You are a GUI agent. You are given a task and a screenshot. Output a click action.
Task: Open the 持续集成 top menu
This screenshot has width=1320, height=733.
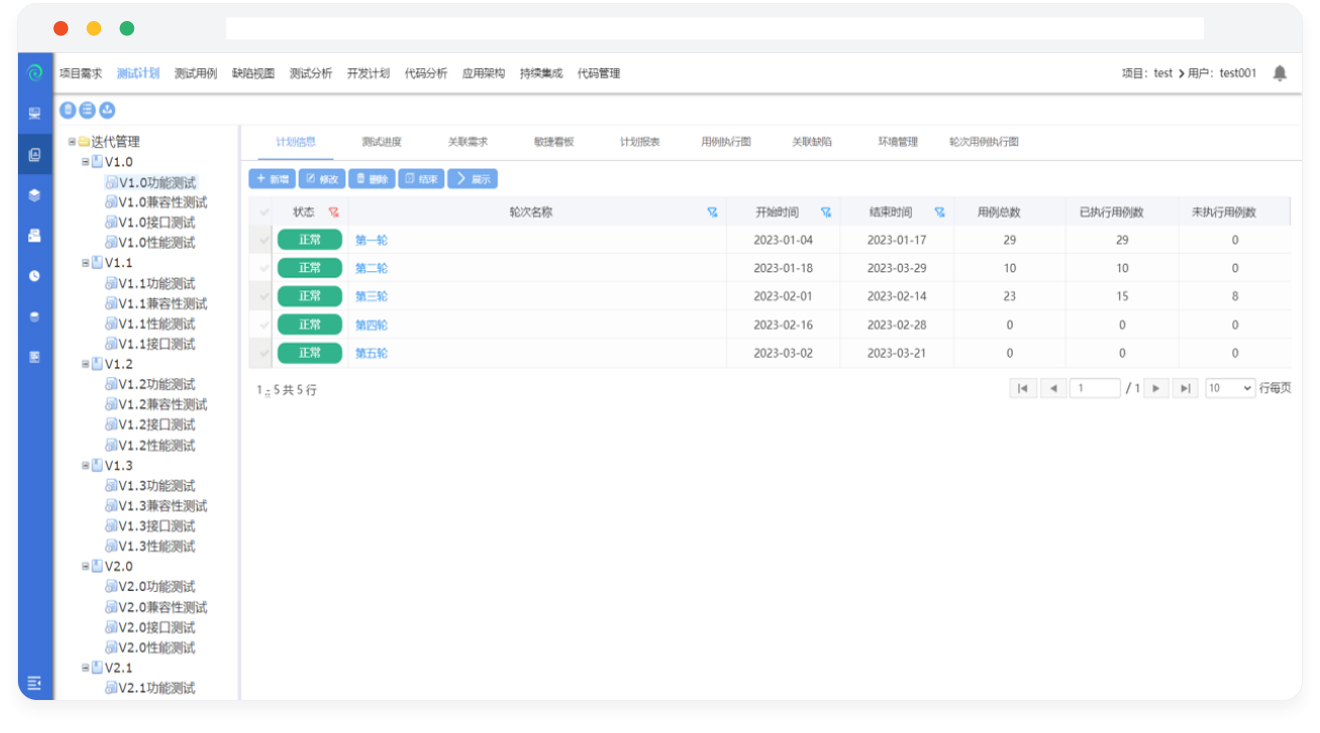[x=541, y=73]
